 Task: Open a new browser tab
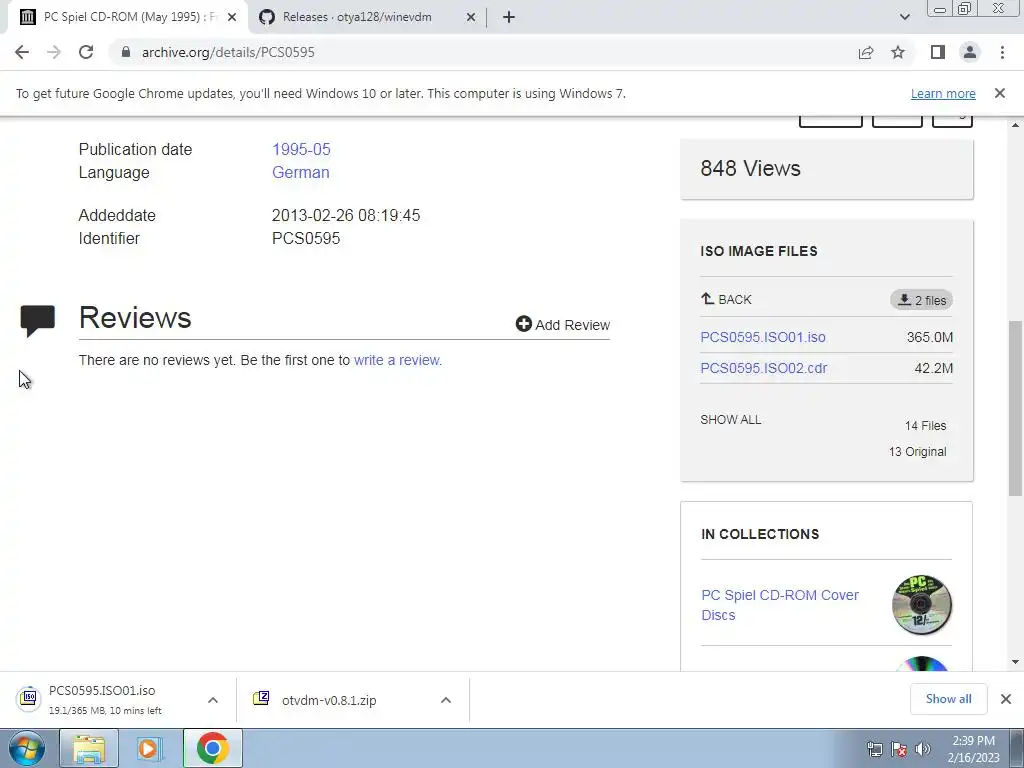click(509, 17)
